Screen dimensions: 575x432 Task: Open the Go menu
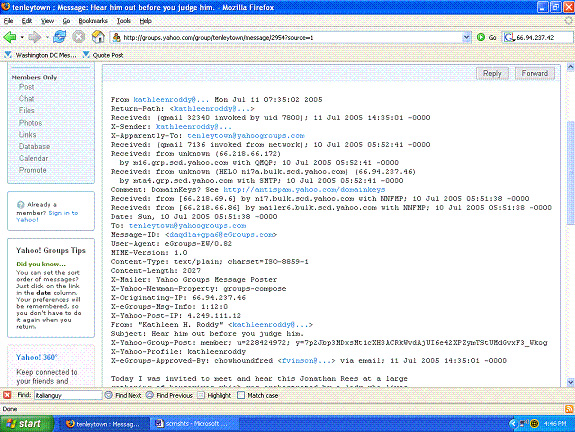[66, 21]
